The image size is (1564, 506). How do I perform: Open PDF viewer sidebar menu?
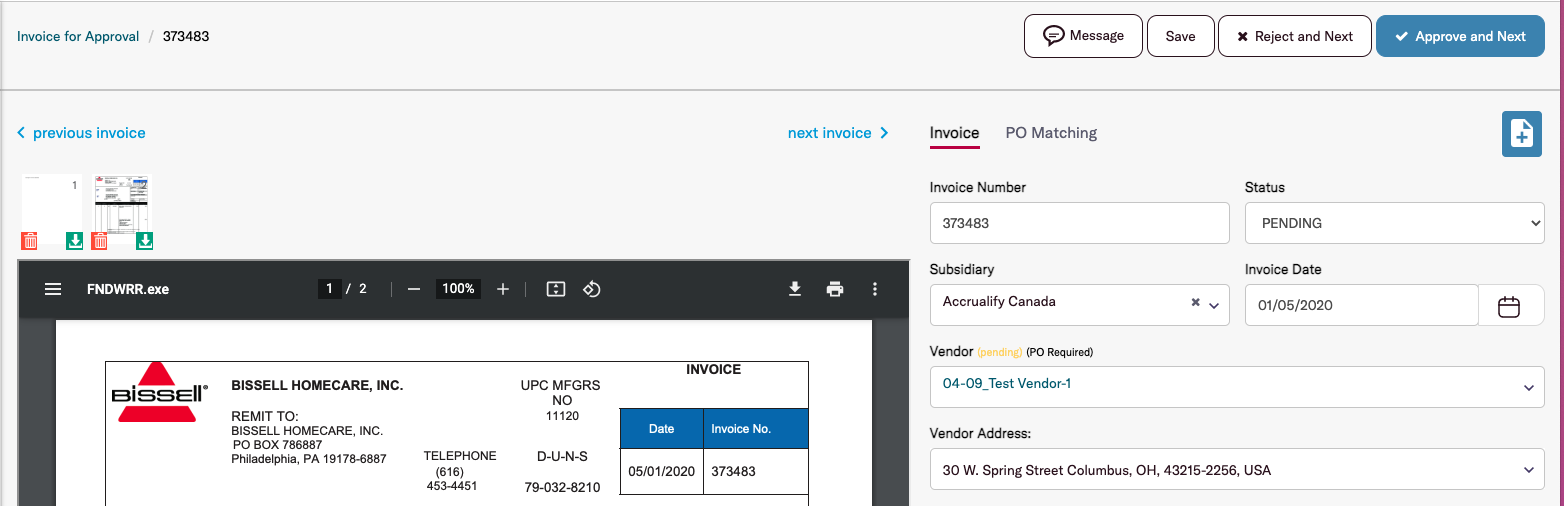[x=53, y=289]
